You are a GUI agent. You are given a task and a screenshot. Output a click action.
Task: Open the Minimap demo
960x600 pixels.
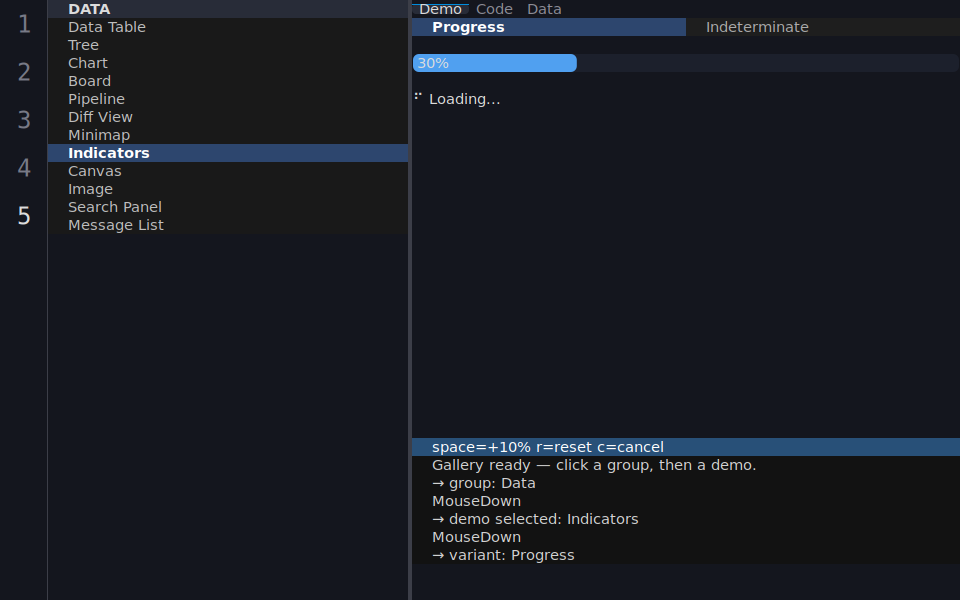(x=228, y=135)
